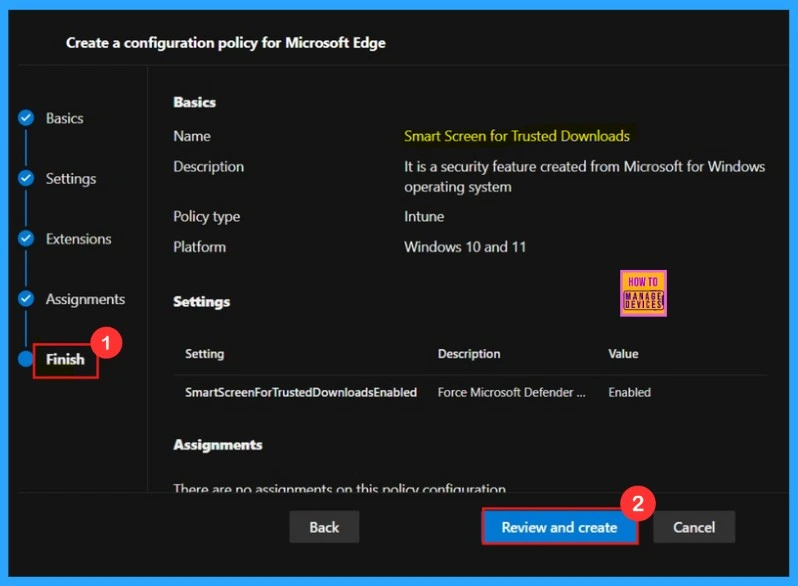This screenshot has width=798, height=586.
Task: Select the Finish wizard step
Action: [65, 359]
